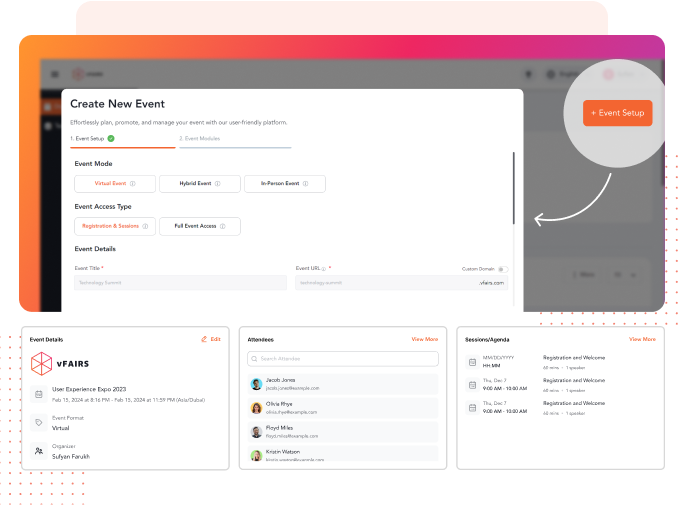The height and width of the screenshot is (505, 684).
Task: Click calendar icon beside User Experience Expo 2023
Action: pos(39,394)
